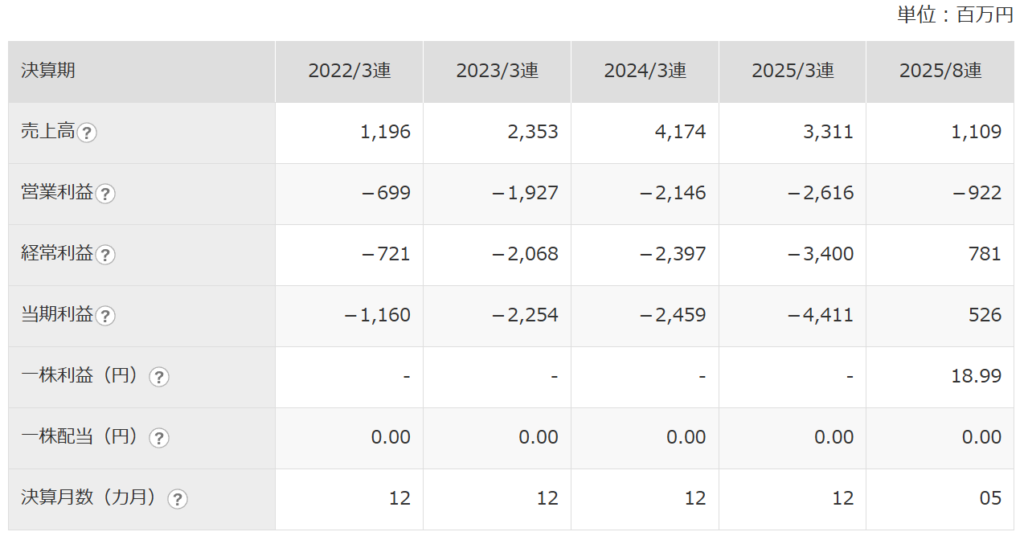1024x540 pixels.
Task: Click the help icon beside 売上高
Action: point(87,133)
